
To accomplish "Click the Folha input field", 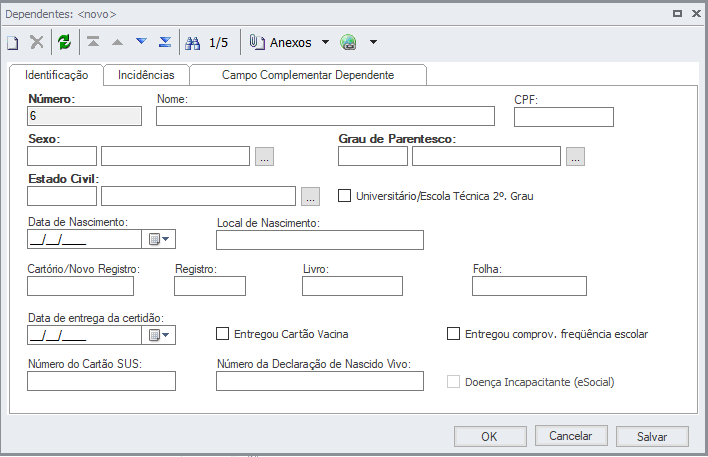I will click(x=529, y=286).
